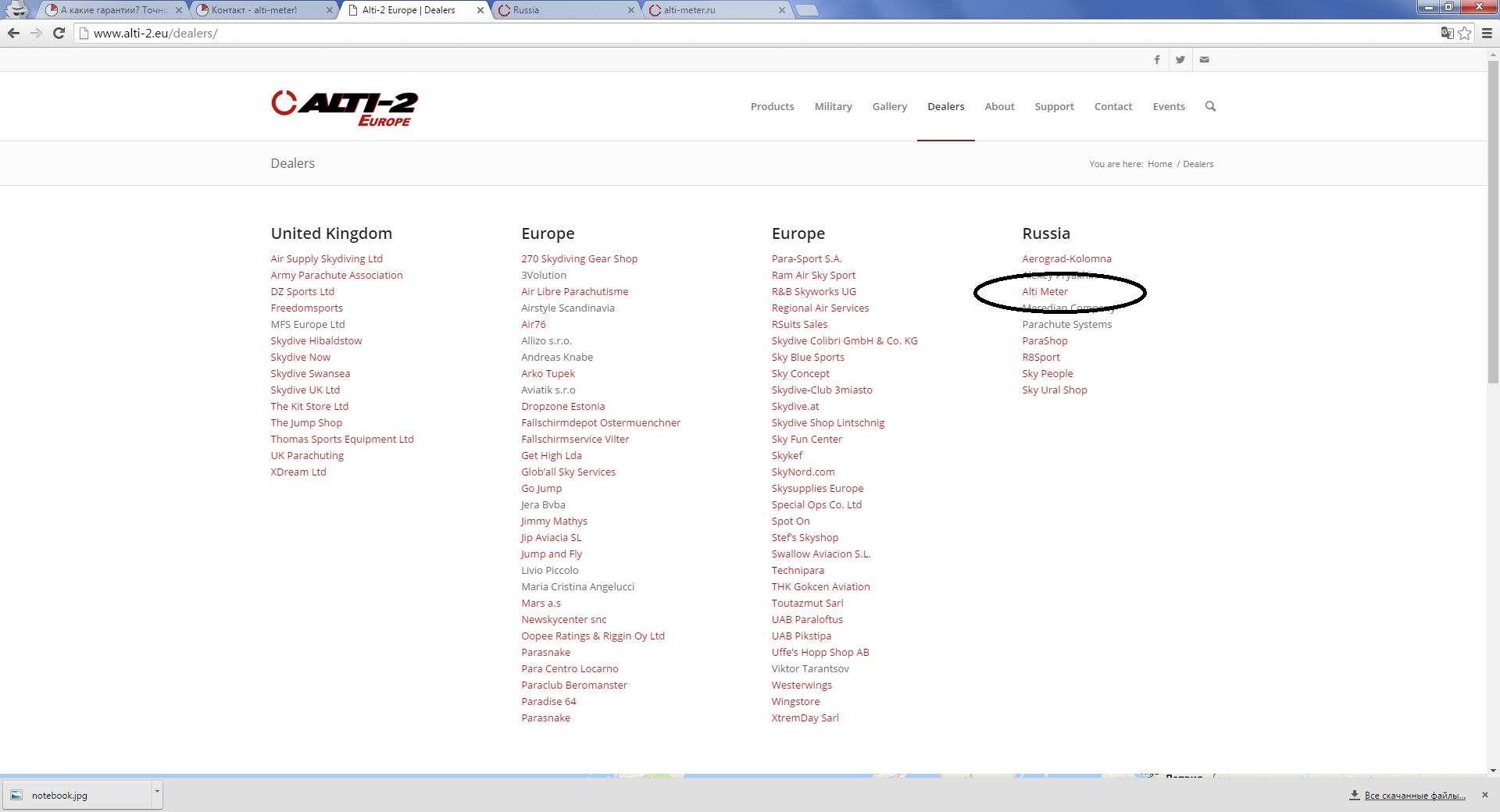Open Paradise 64 link
Image resolution: width=1500 pixels, height=812 pixels.
[x=548, y=701]
